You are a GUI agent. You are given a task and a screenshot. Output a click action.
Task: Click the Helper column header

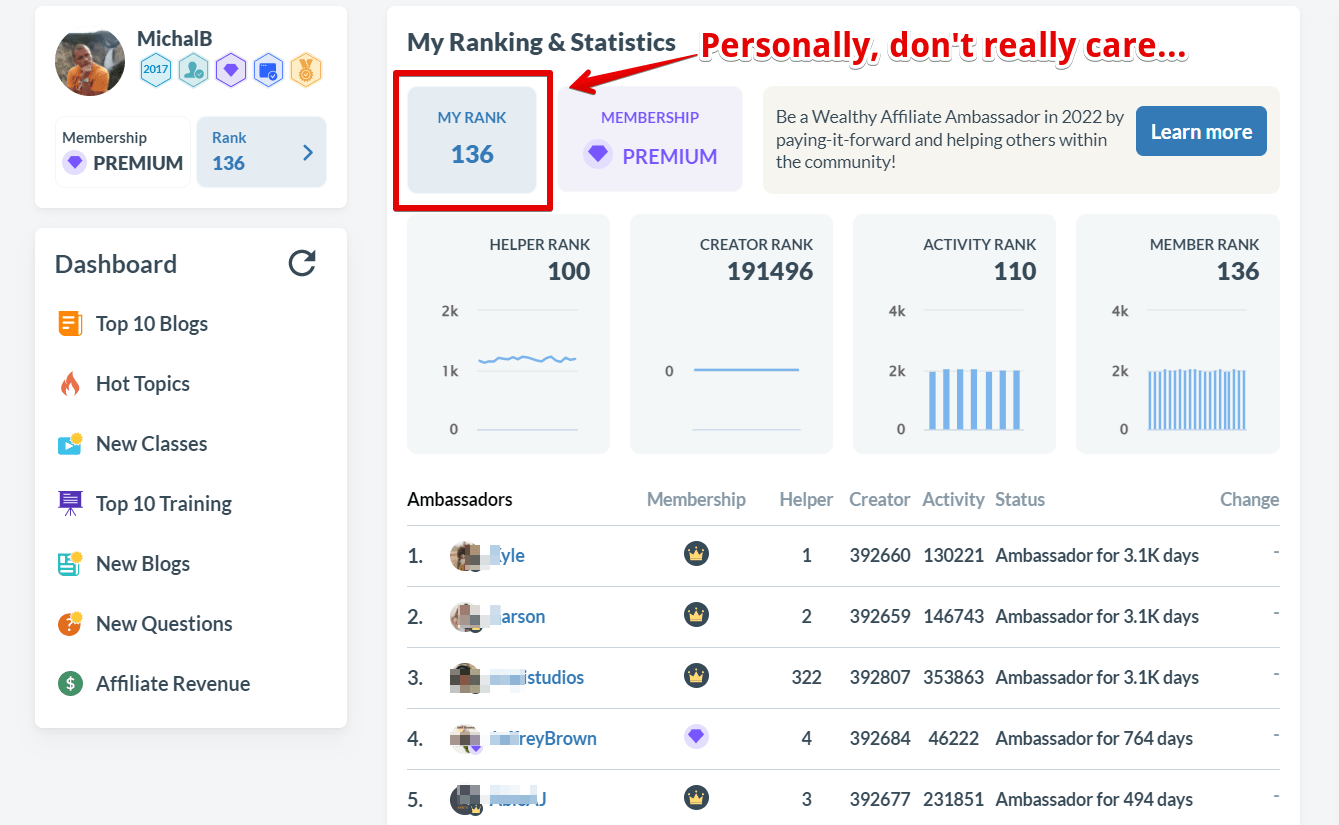click(806, 499)
